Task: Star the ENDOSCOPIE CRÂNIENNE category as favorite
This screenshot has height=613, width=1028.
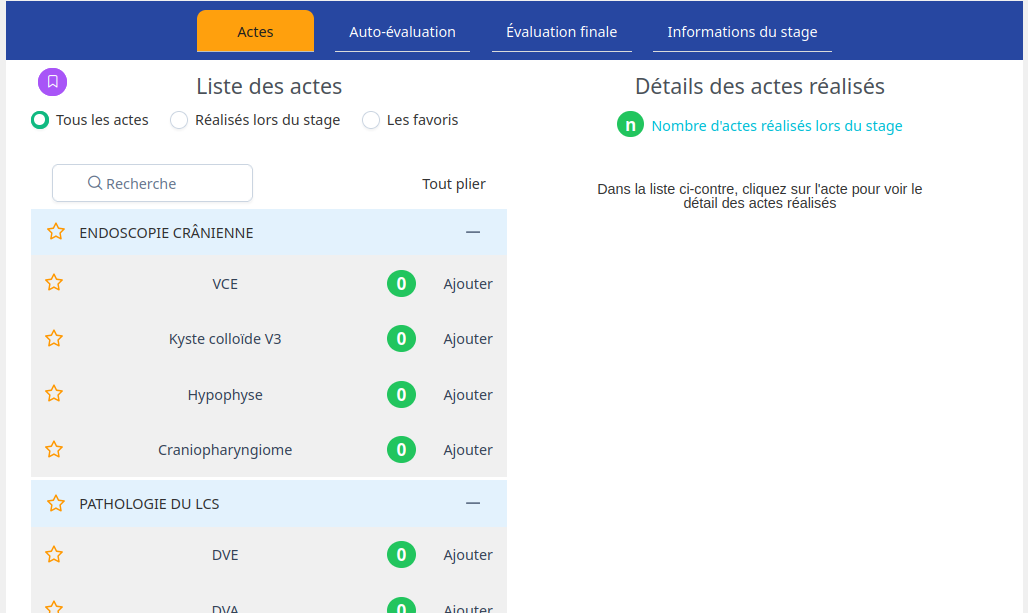Action: pyautogui.click(x=56, y=232)
